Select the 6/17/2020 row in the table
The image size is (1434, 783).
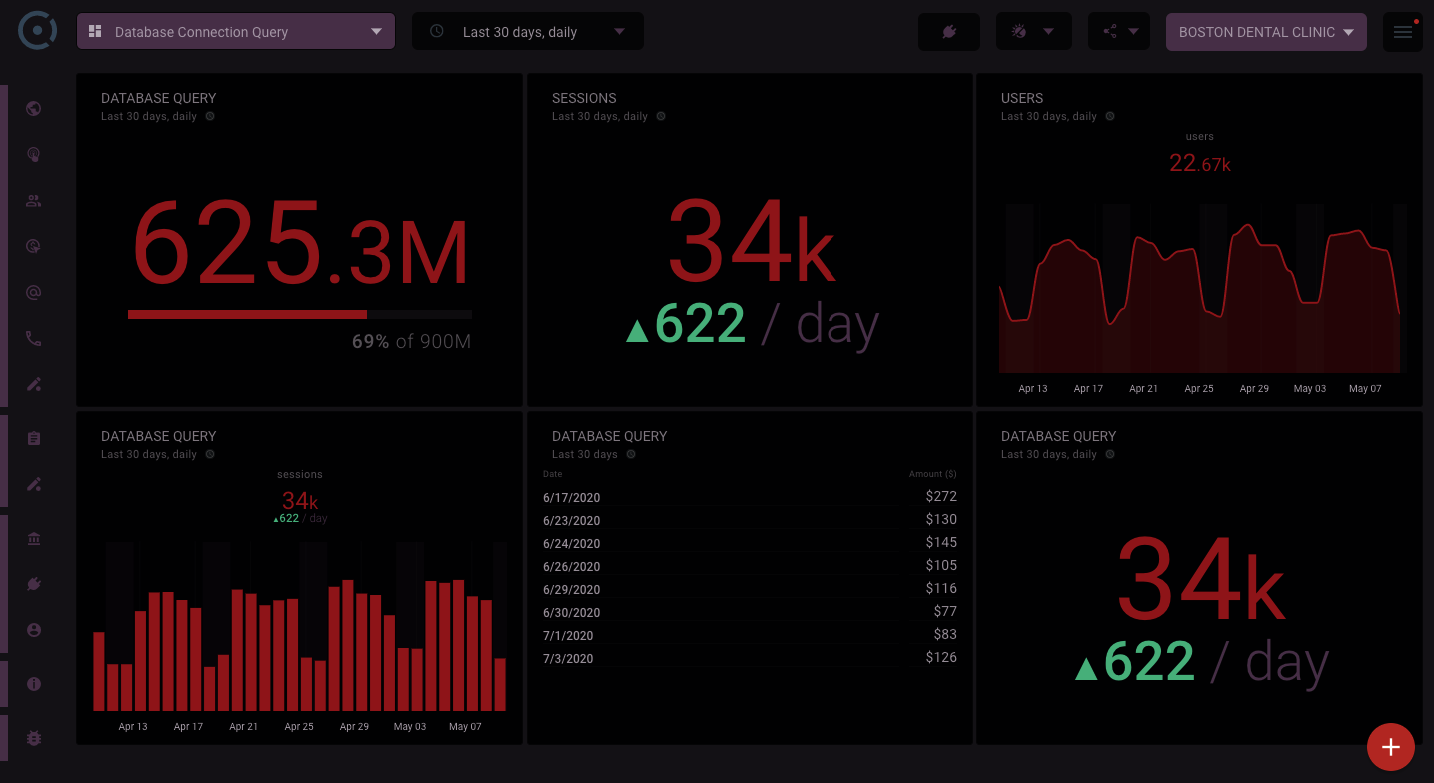pyautogui.click(x=749, y=497)
